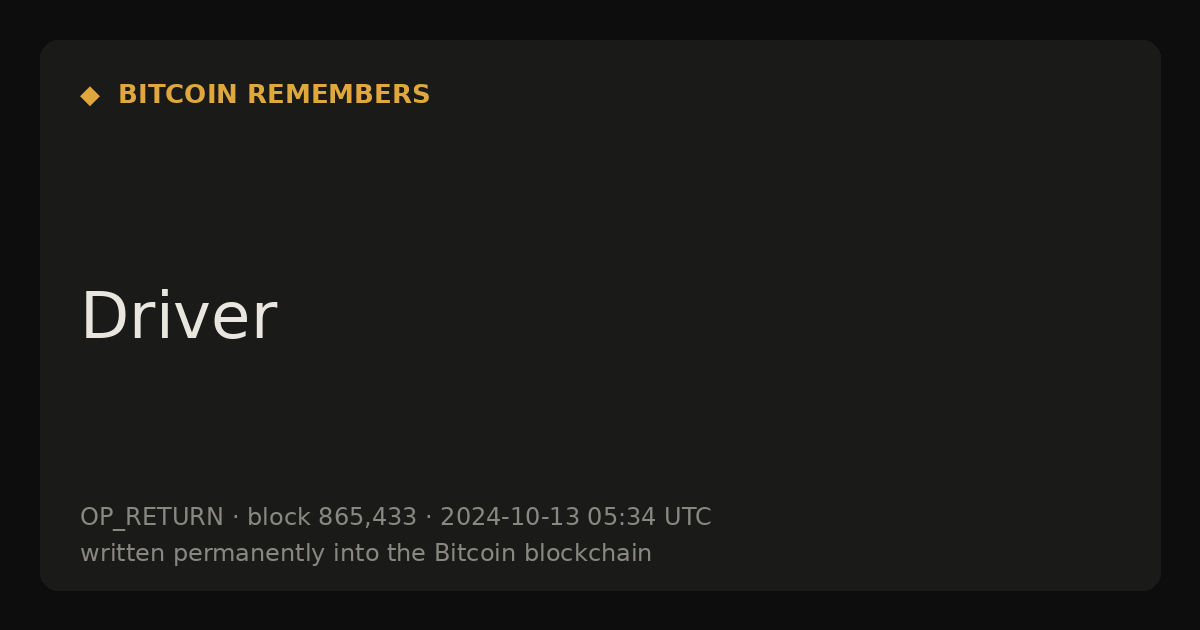Click the 05:34 timestamp

tap(621, 518)
